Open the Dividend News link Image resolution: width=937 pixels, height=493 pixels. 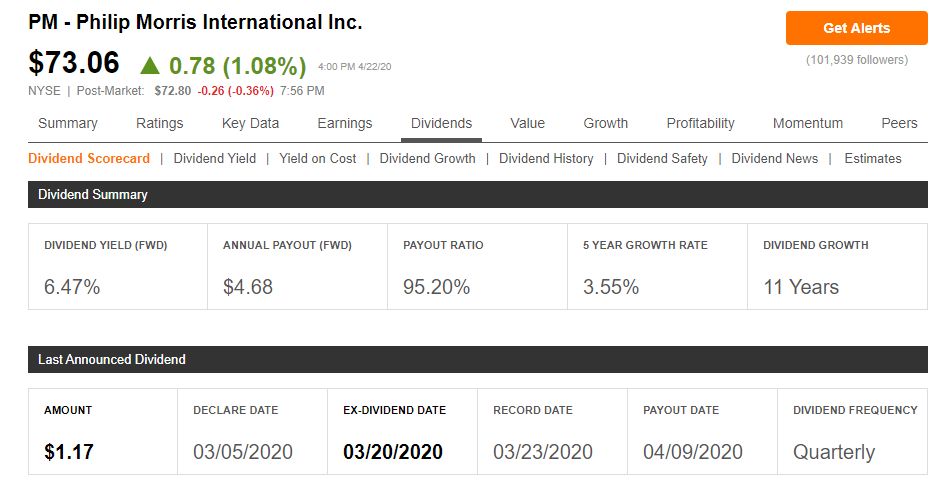(774, 158)
